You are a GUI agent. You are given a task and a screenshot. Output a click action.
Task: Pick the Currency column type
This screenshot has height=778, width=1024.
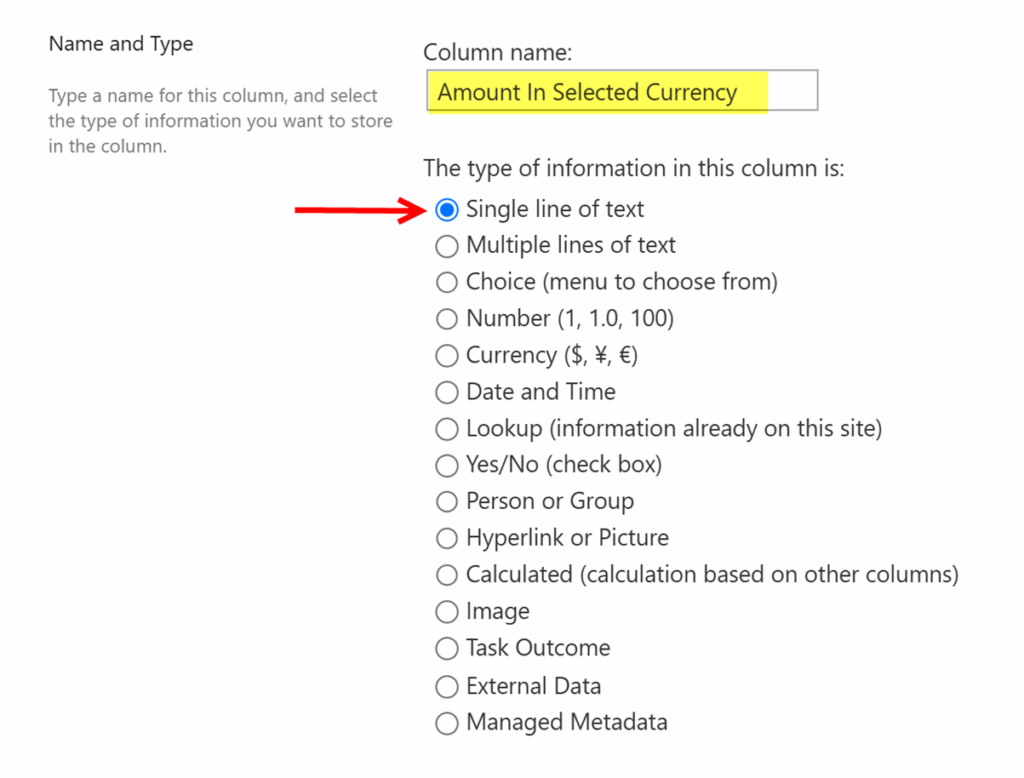(447, 356)
